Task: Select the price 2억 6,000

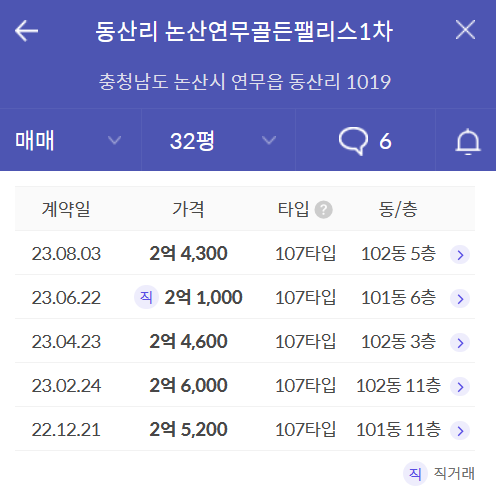Action: tap(188, 385)
